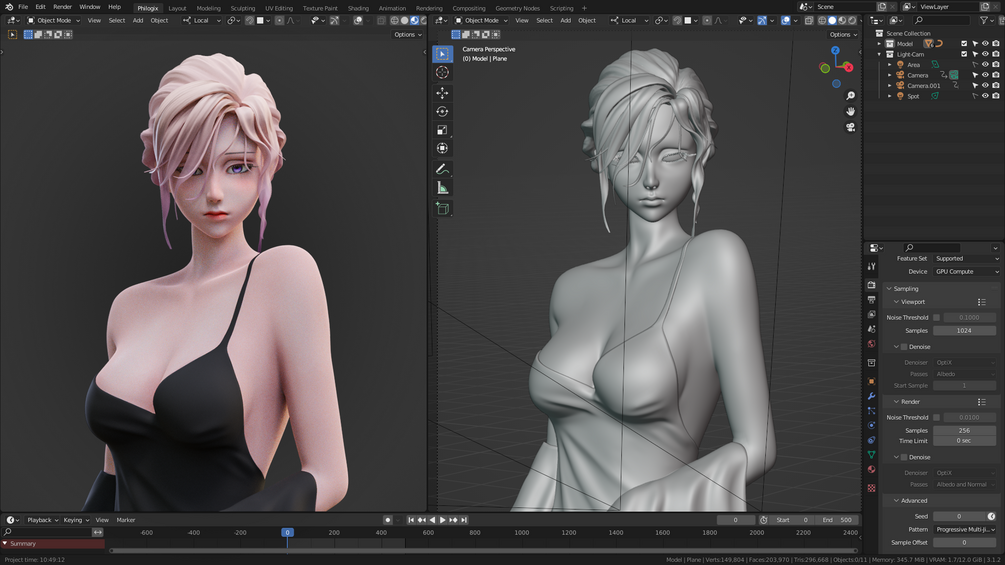Hide the Camera object in outliner
This screenshot has height=565, width=1005.
[985, 75]
